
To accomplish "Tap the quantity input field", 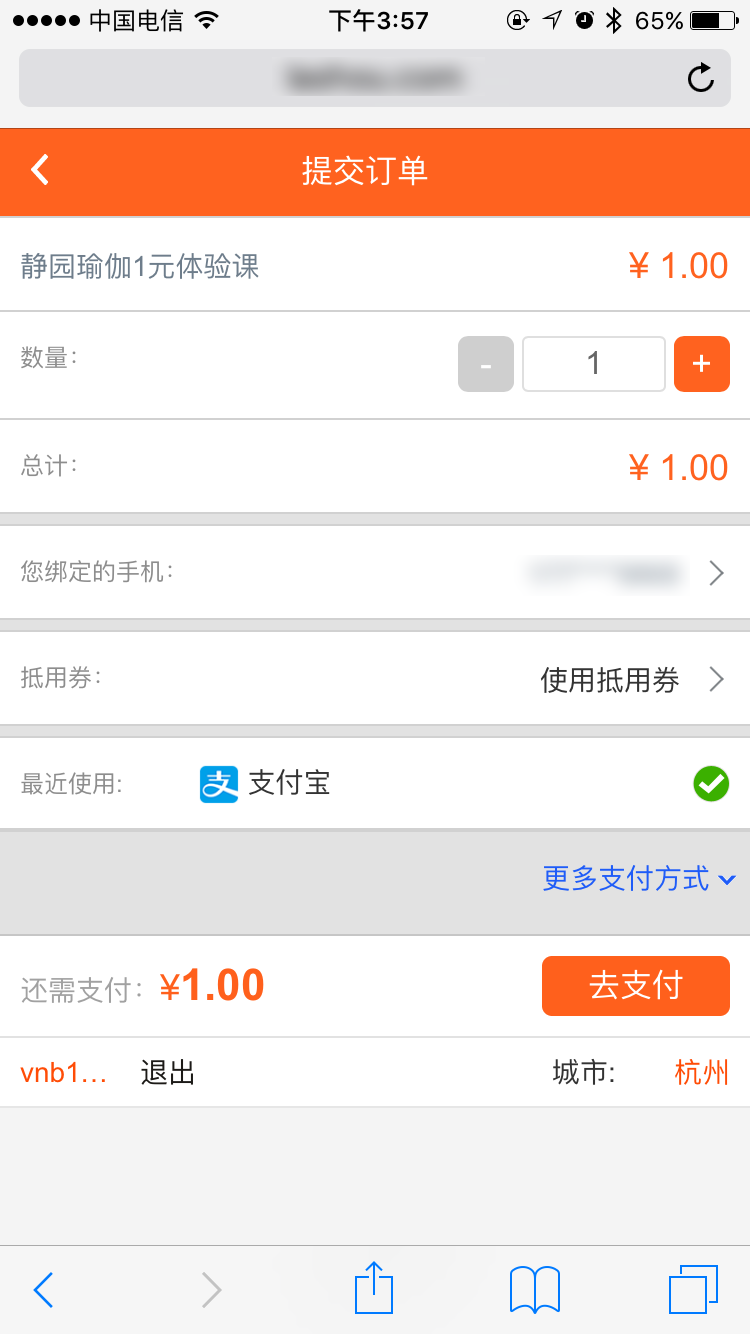I will tap(594, 364).
